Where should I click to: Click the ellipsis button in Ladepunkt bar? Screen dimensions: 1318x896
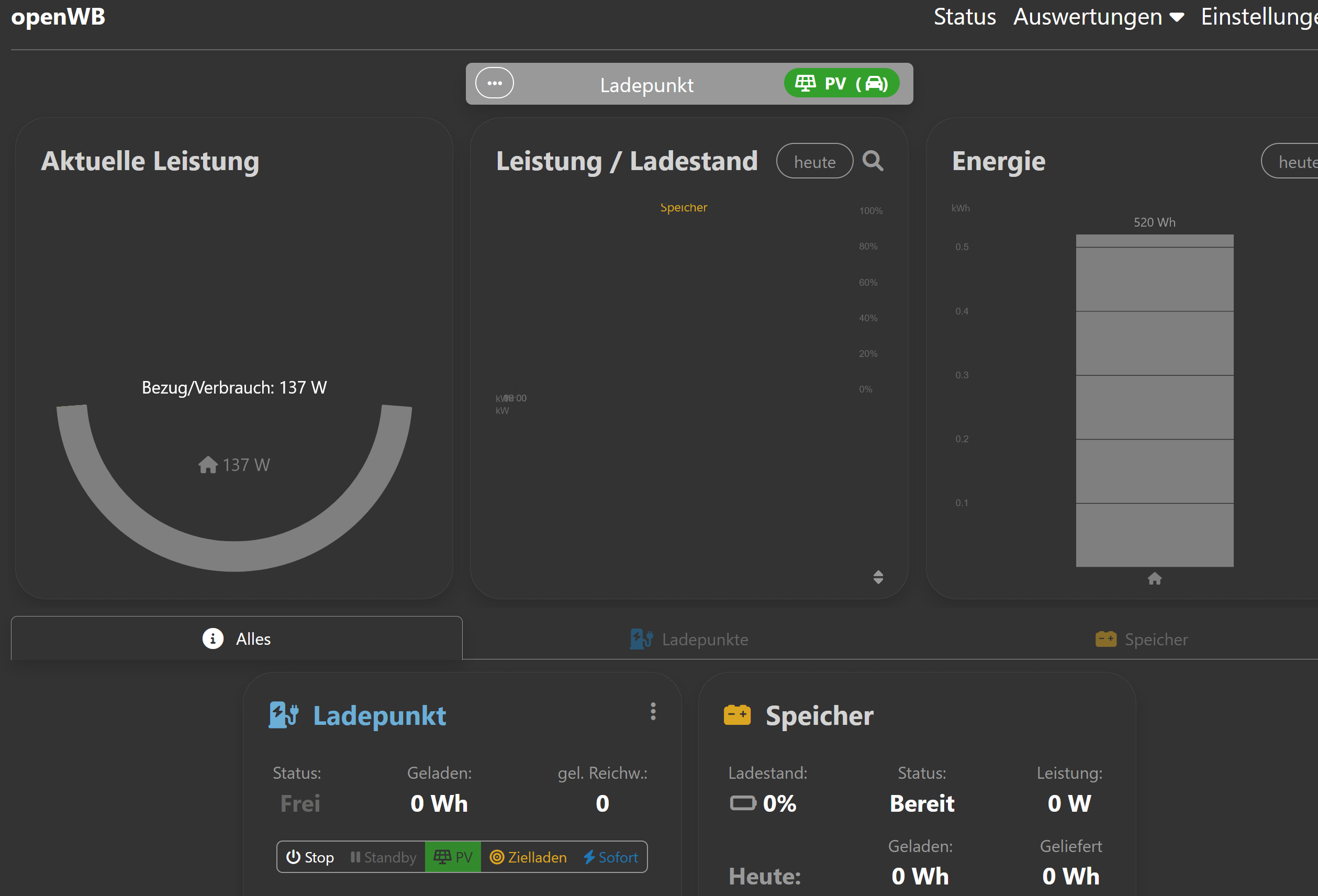pos(494,83)
